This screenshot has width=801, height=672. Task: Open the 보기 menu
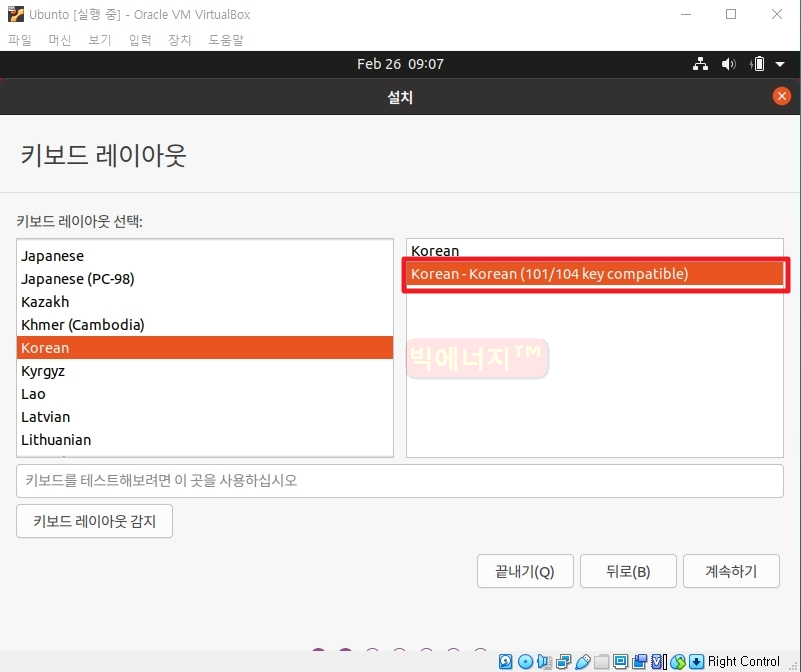click(100, 40)
